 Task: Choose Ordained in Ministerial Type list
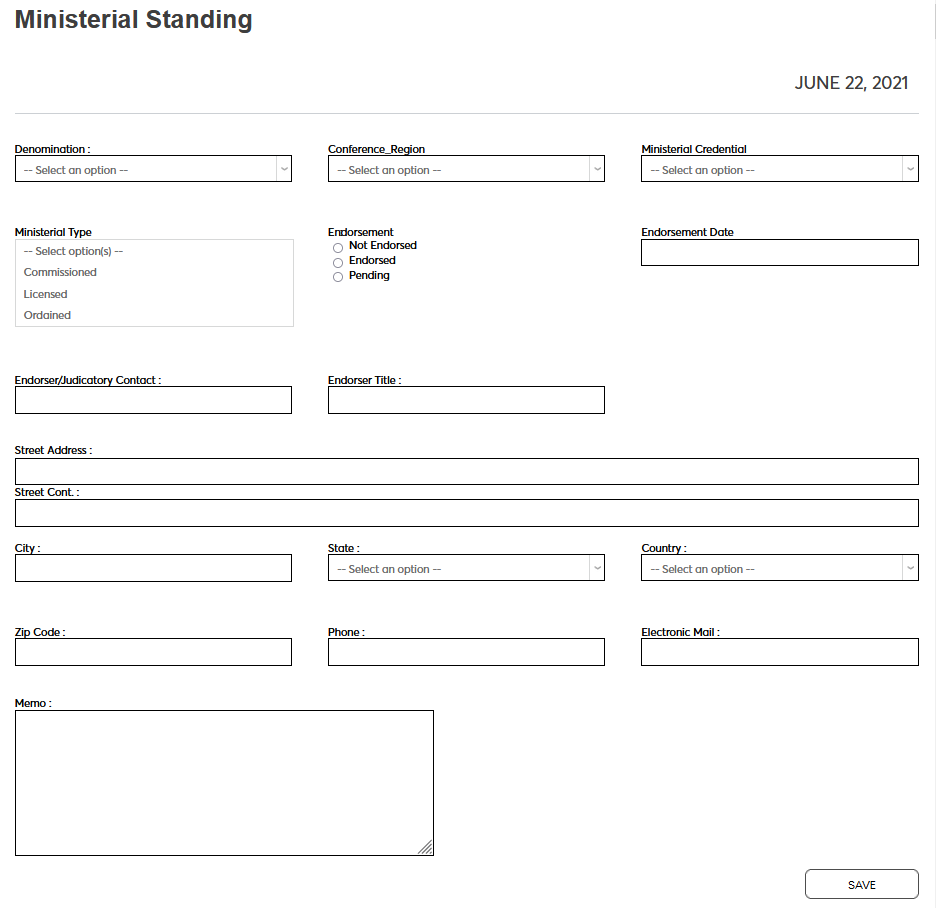point(48,315)
